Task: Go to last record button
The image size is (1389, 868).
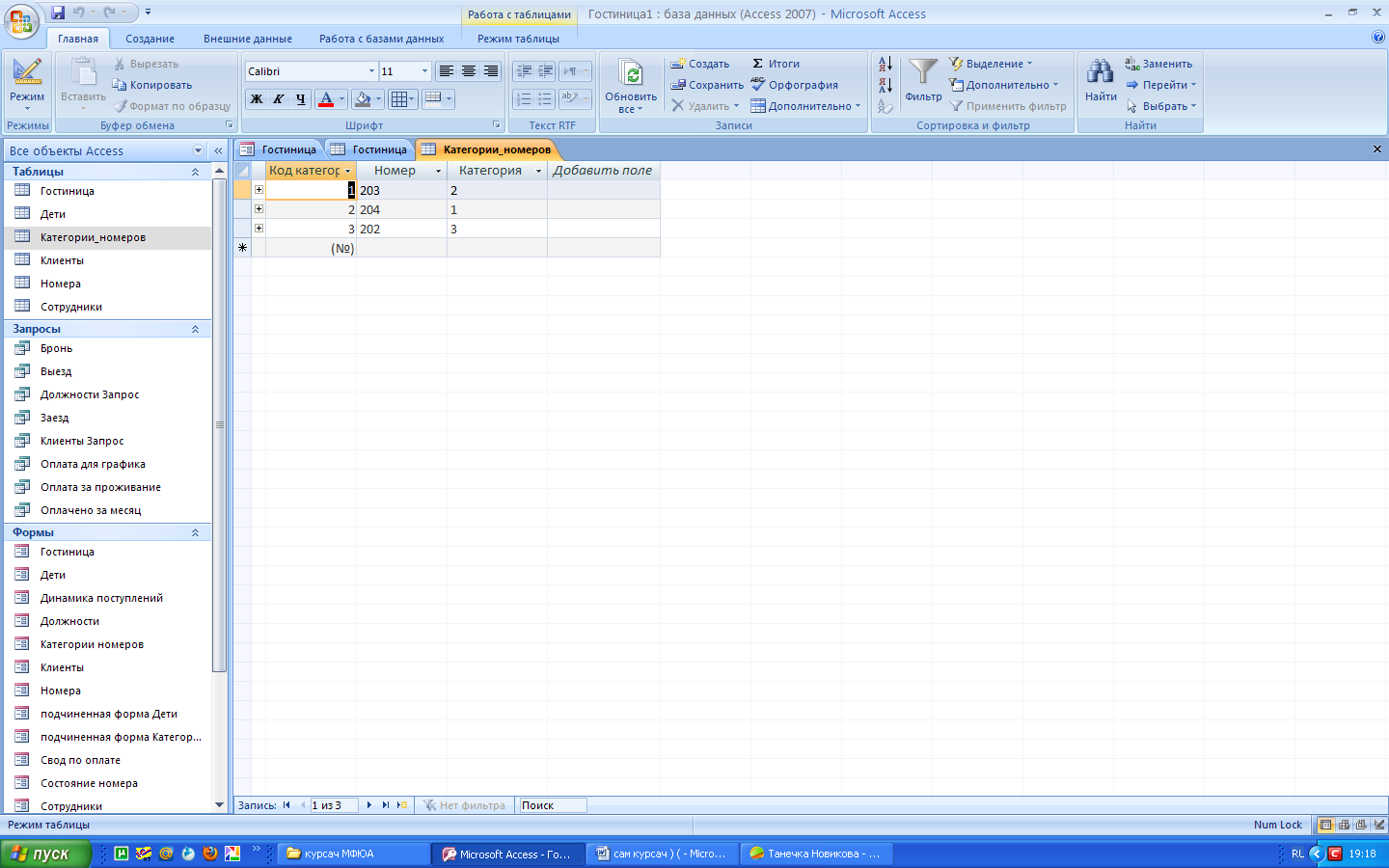Action: [386, 805]
